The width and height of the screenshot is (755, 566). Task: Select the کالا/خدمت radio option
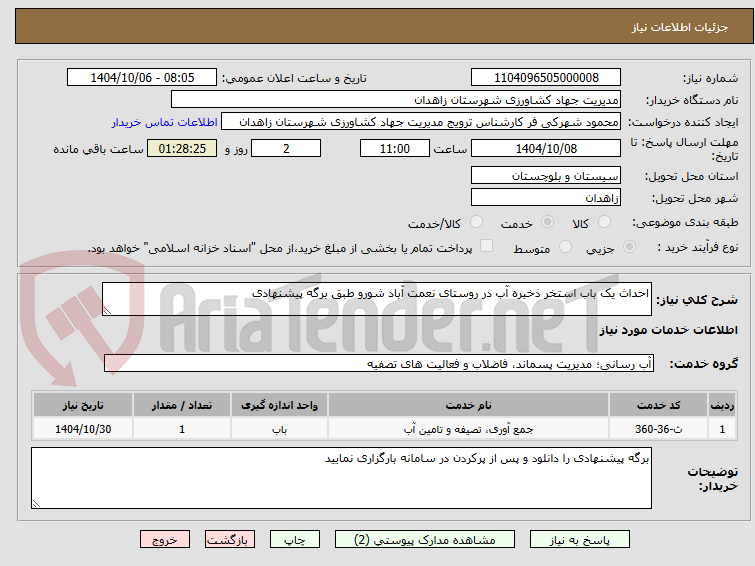tap(476, 222)
